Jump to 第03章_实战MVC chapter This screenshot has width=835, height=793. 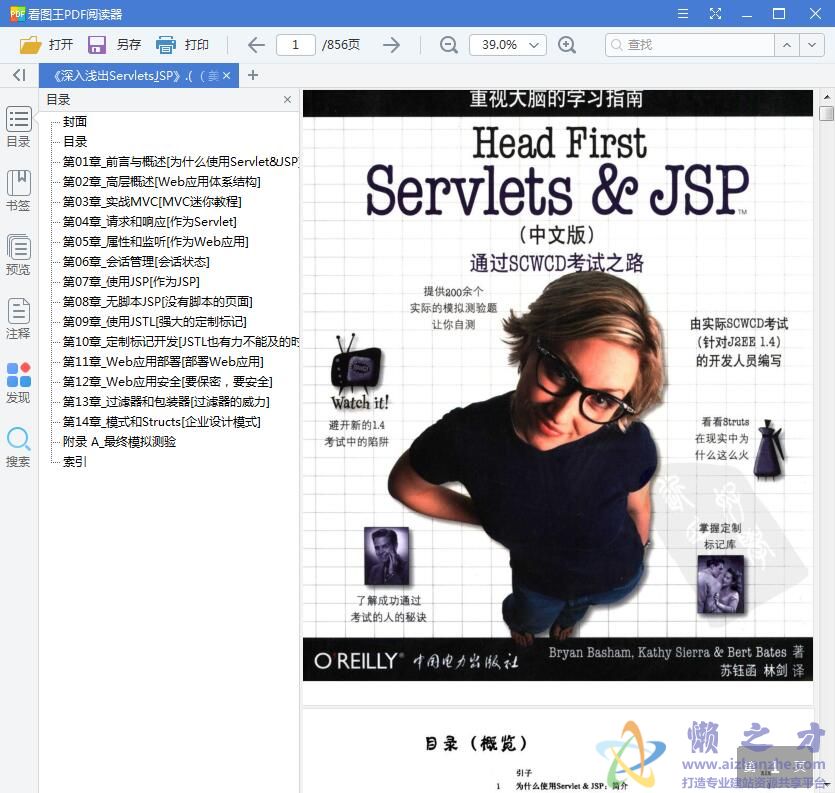click(152, 202)
